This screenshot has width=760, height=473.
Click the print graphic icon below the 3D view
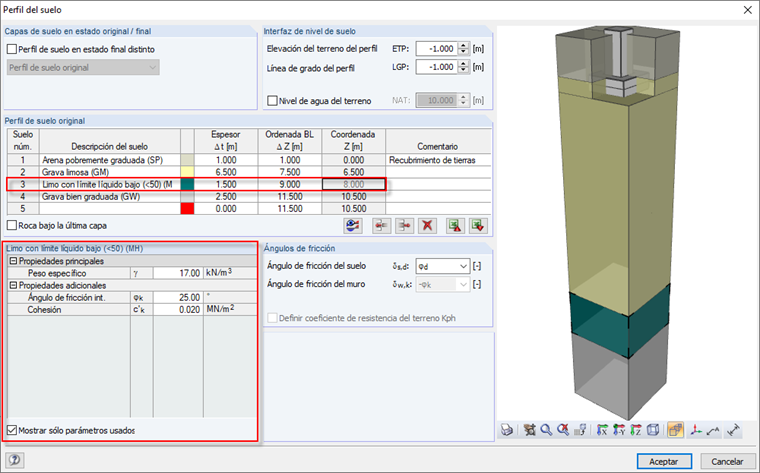click(x=507, y=429)
